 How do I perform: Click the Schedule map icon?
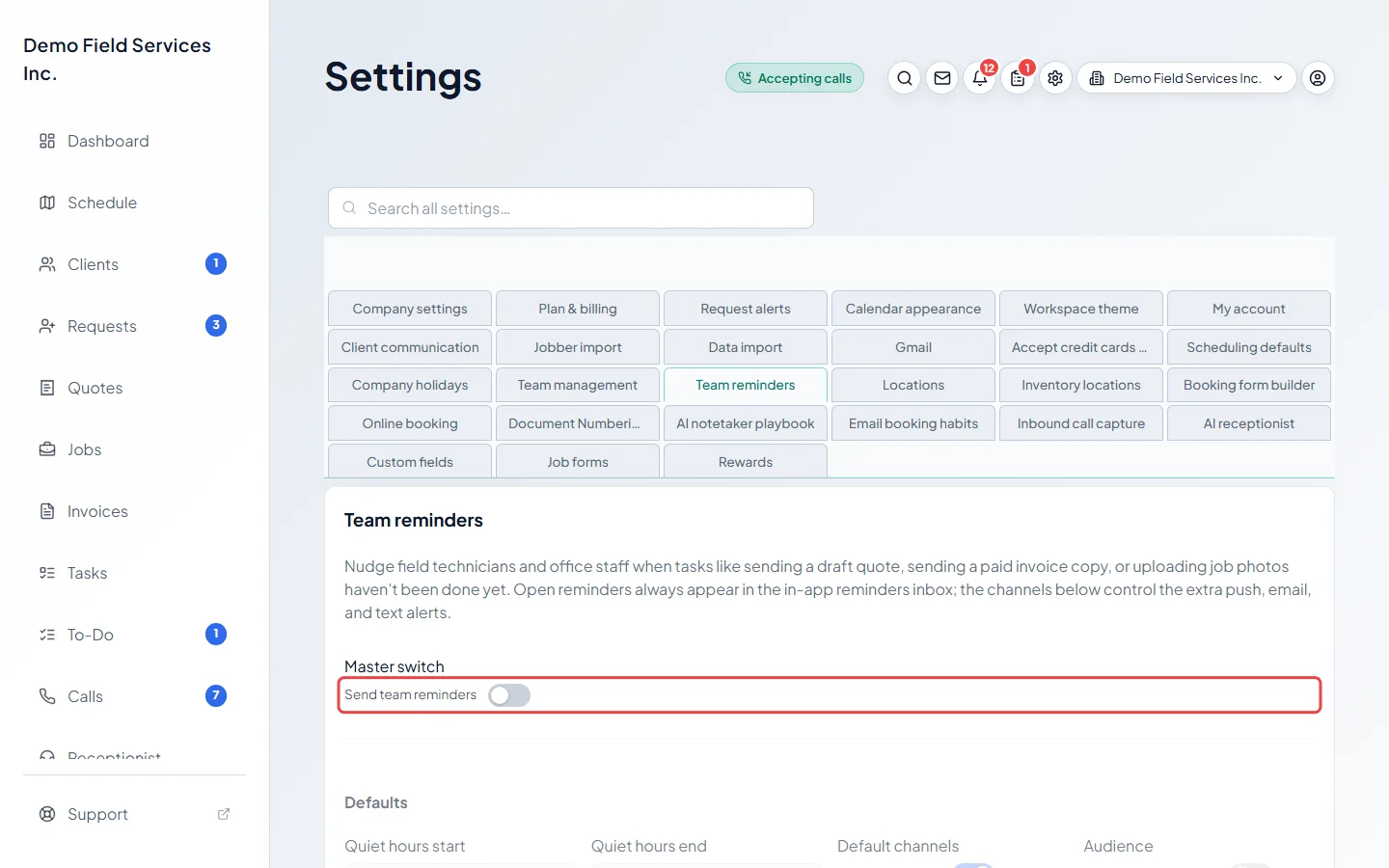(47, 203)
